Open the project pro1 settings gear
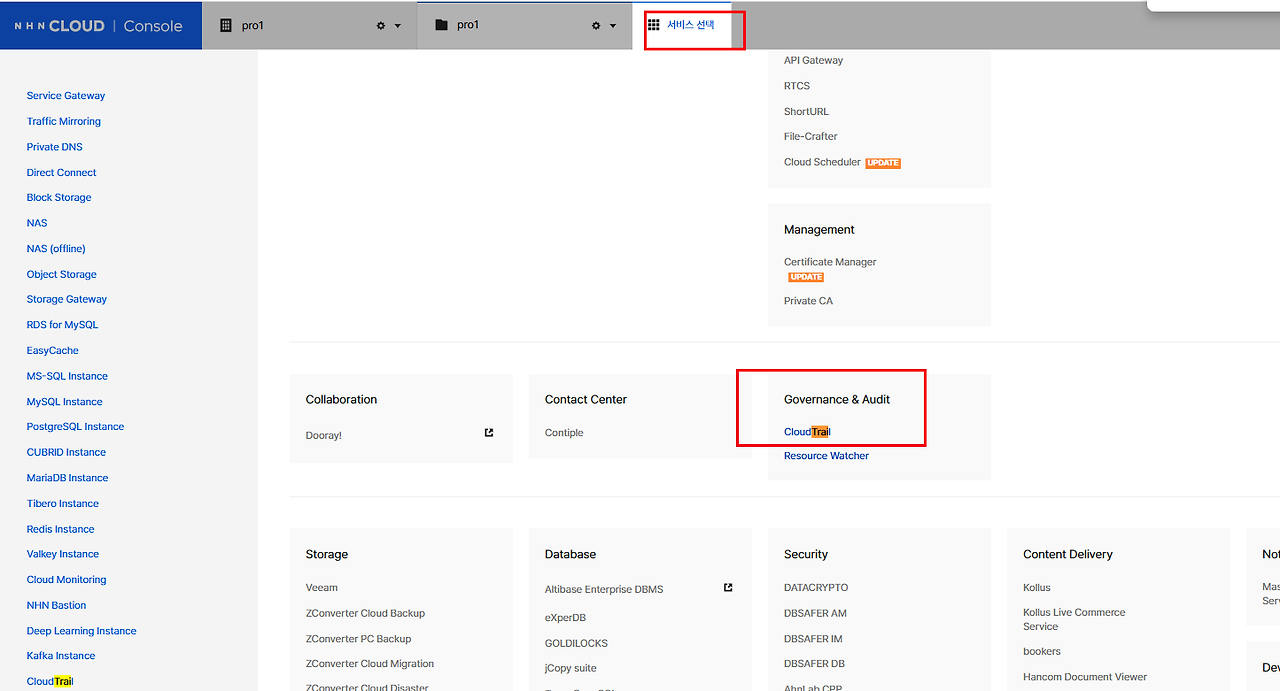This screenshot has width=1280, height=691. pyautogui.click(x=596, y=26)
